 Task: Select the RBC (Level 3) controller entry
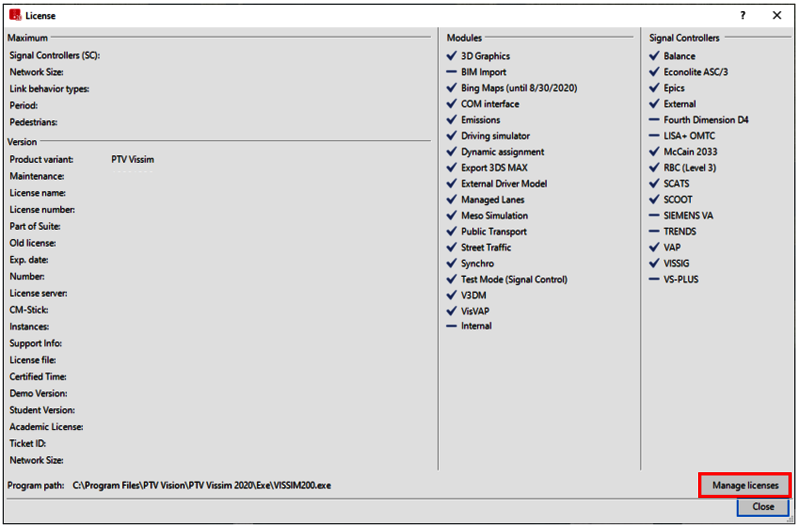click(689, 168)
